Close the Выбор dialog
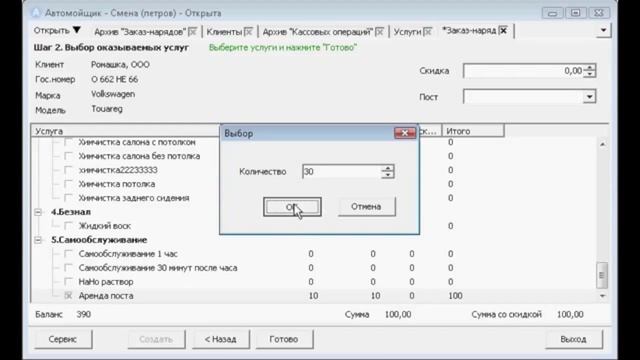 coord(405,133)
